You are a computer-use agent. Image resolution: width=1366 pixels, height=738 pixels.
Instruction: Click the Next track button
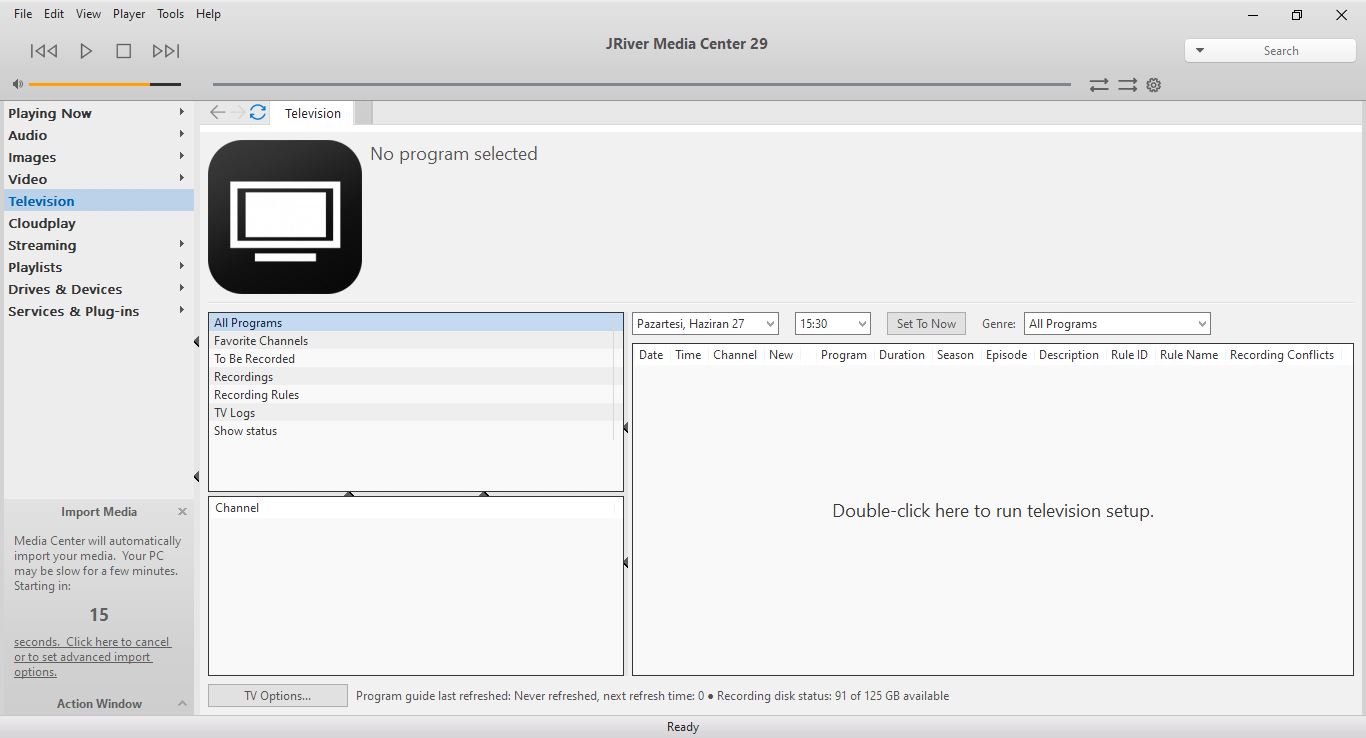click(166, 51)
